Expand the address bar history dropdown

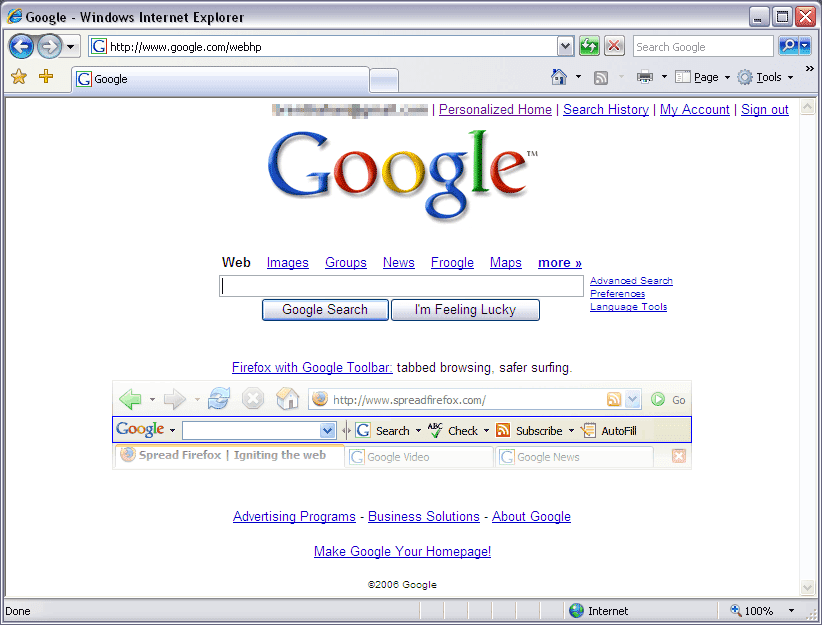tap(565, 47)
